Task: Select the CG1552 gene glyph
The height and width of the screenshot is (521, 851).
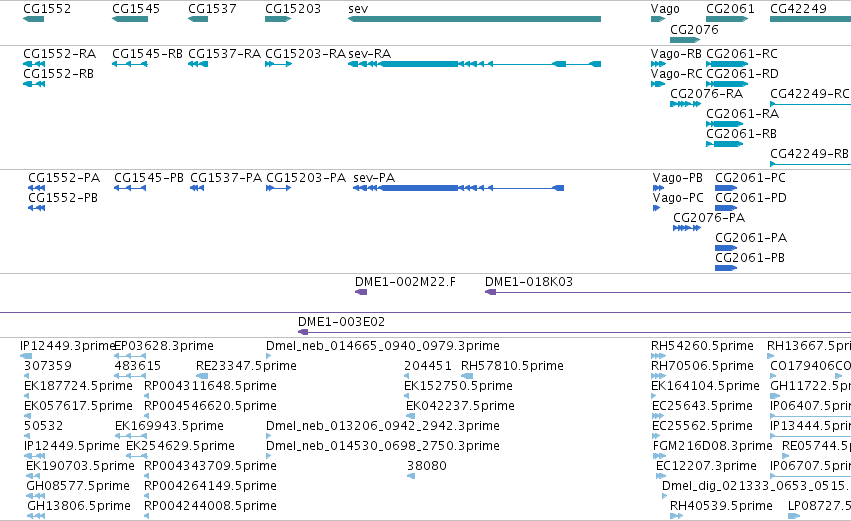Action: pos(33,19)
